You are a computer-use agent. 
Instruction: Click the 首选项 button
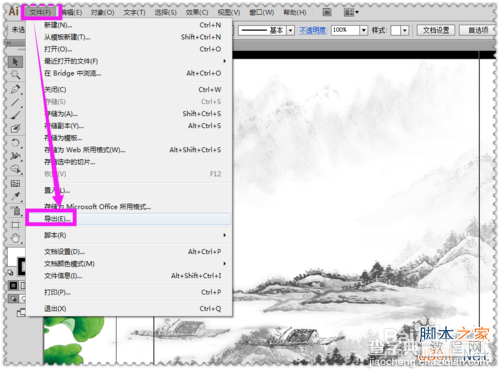[477, 30]
